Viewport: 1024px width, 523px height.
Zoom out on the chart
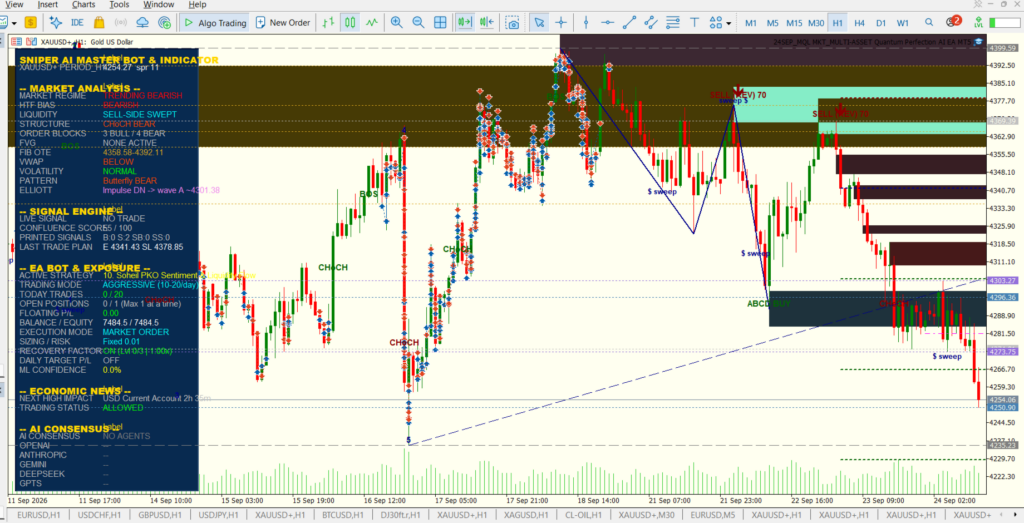[418, 23]
